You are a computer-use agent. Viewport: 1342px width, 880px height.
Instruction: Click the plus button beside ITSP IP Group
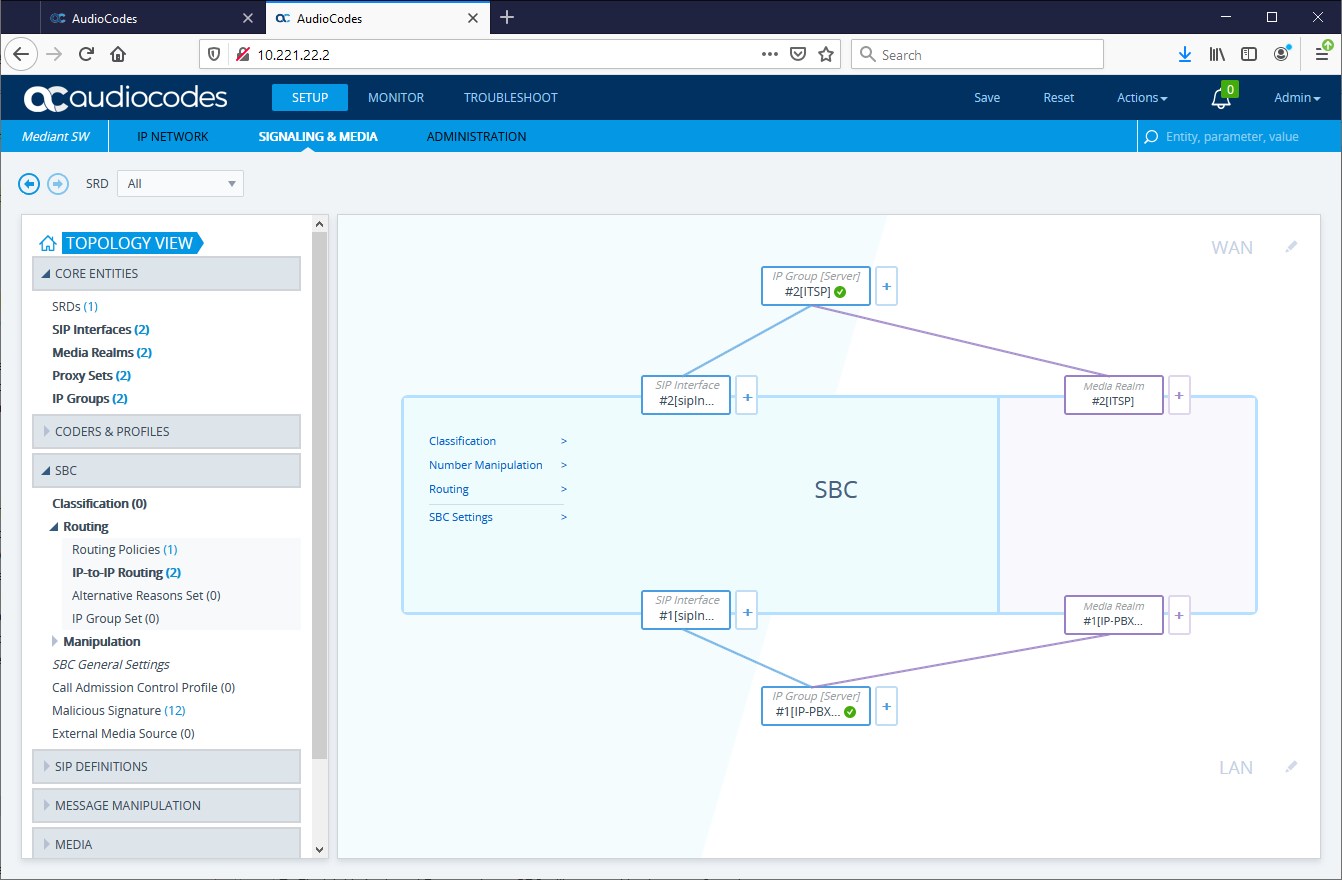click(886, 286)
